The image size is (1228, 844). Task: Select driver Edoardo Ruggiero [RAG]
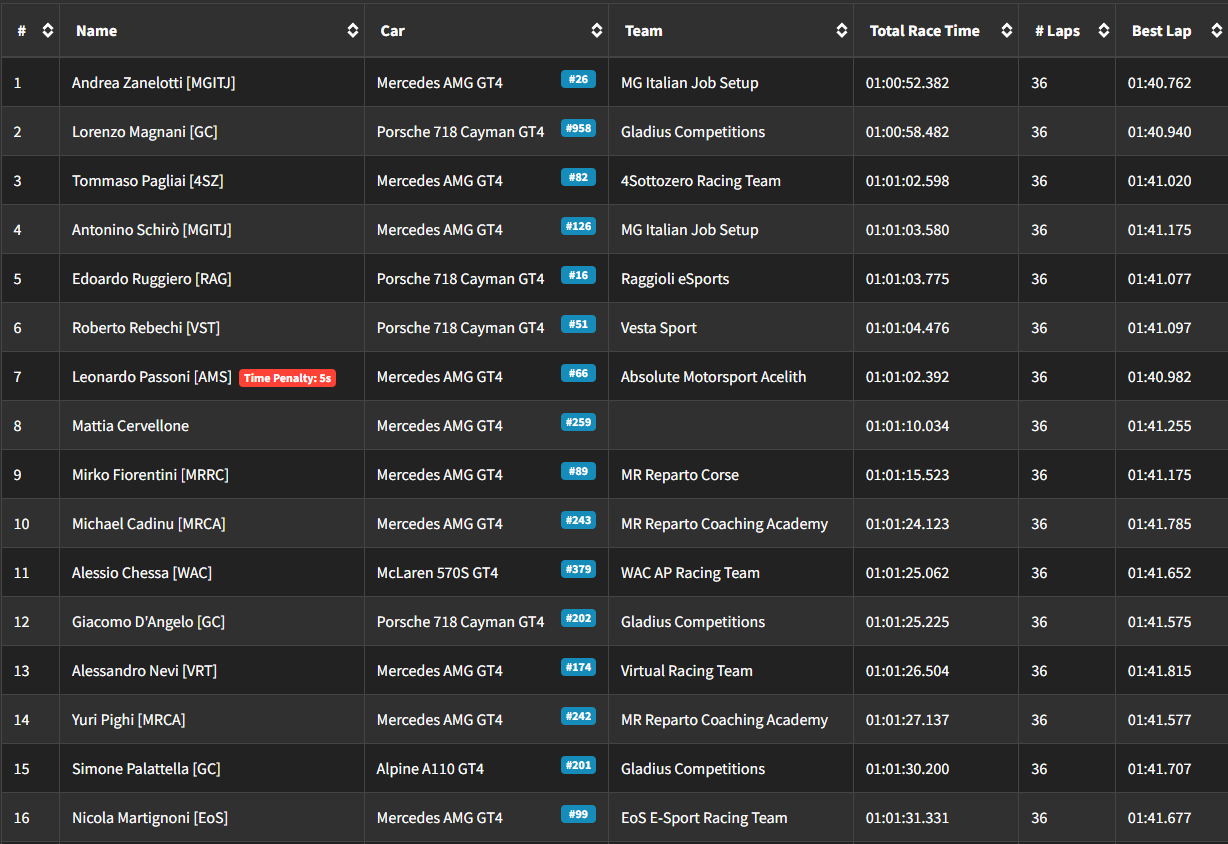click(x=152, y=279)
